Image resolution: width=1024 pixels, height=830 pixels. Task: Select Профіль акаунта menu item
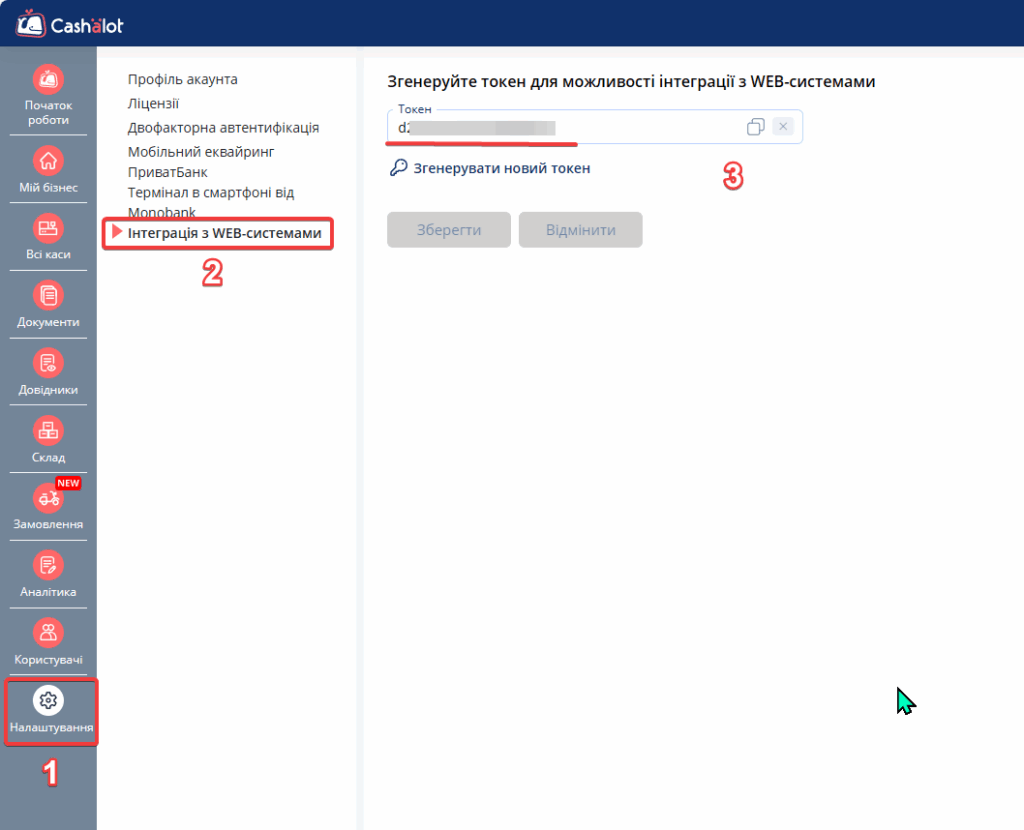183,79
